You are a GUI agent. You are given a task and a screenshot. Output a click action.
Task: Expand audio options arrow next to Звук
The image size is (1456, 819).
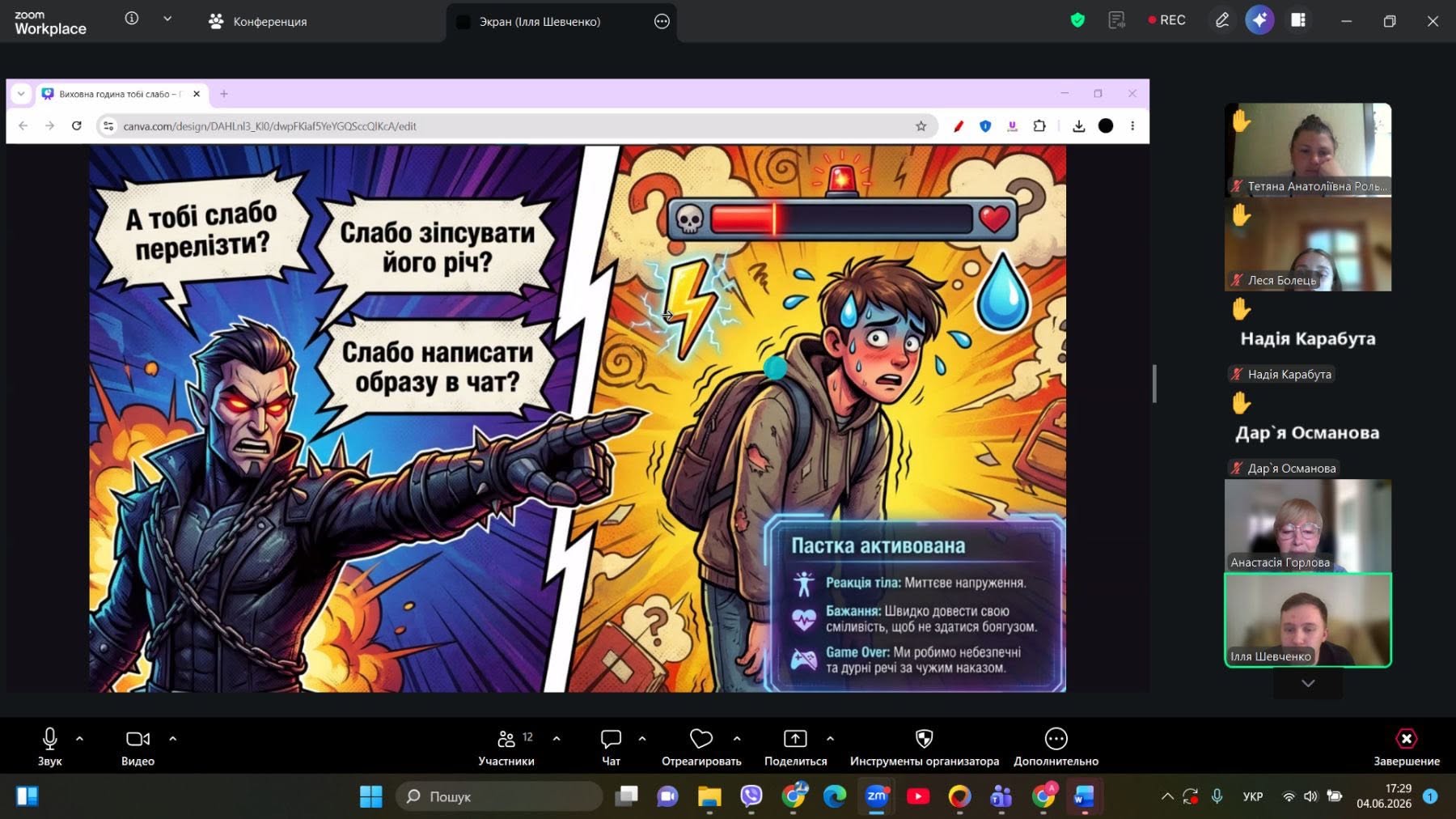[x=79, y=738]
